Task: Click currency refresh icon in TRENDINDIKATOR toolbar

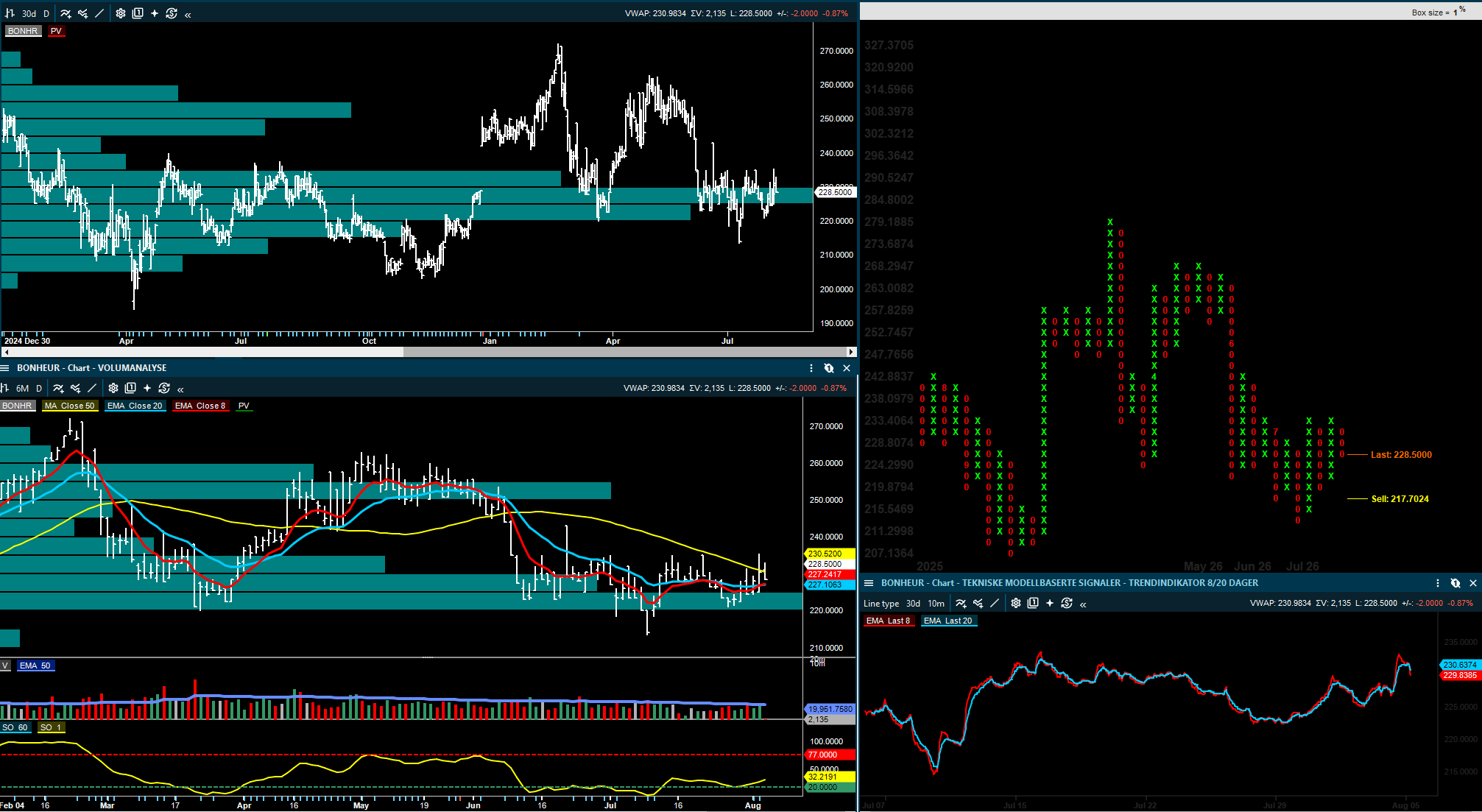Action: point(1067,603)
